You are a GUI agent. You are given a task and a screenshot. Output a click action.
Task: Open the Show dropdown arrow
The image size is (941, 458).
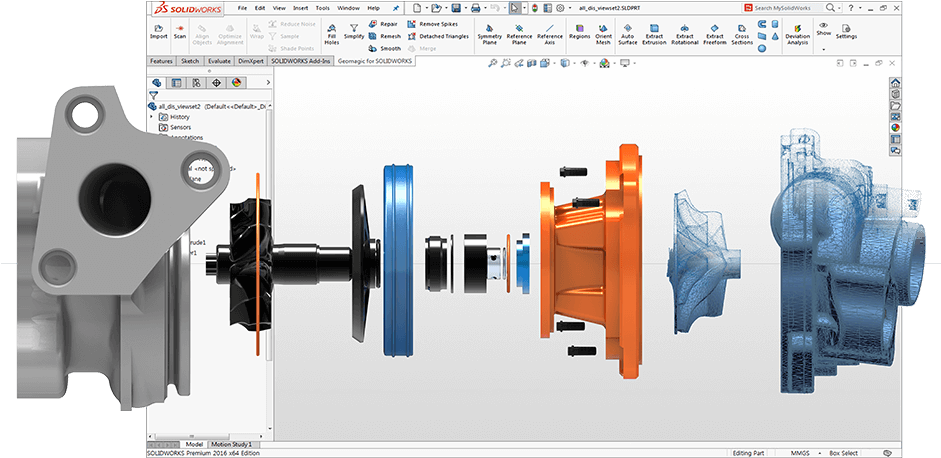click(x=824, y=49)
